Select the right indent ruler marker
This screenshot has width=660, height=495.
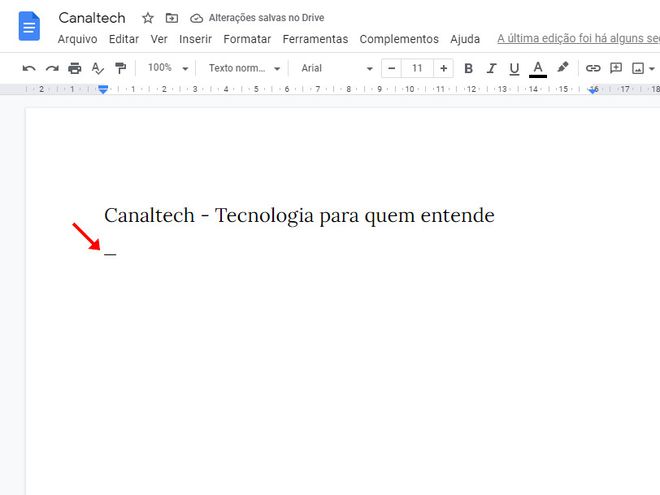[x=593, y=90]
